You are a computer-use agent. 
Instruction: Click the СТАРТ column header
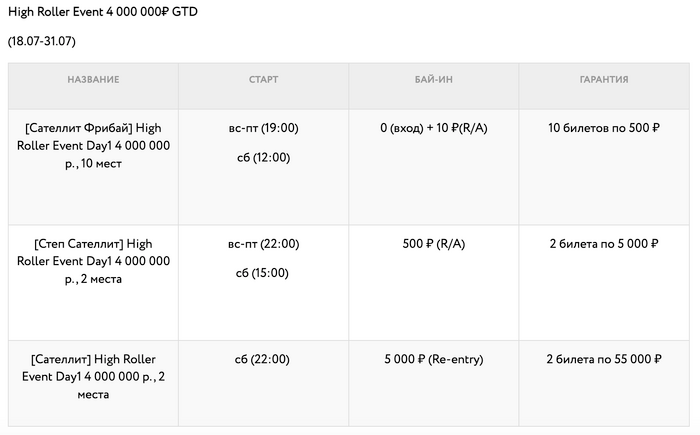[x=263, y=79]
